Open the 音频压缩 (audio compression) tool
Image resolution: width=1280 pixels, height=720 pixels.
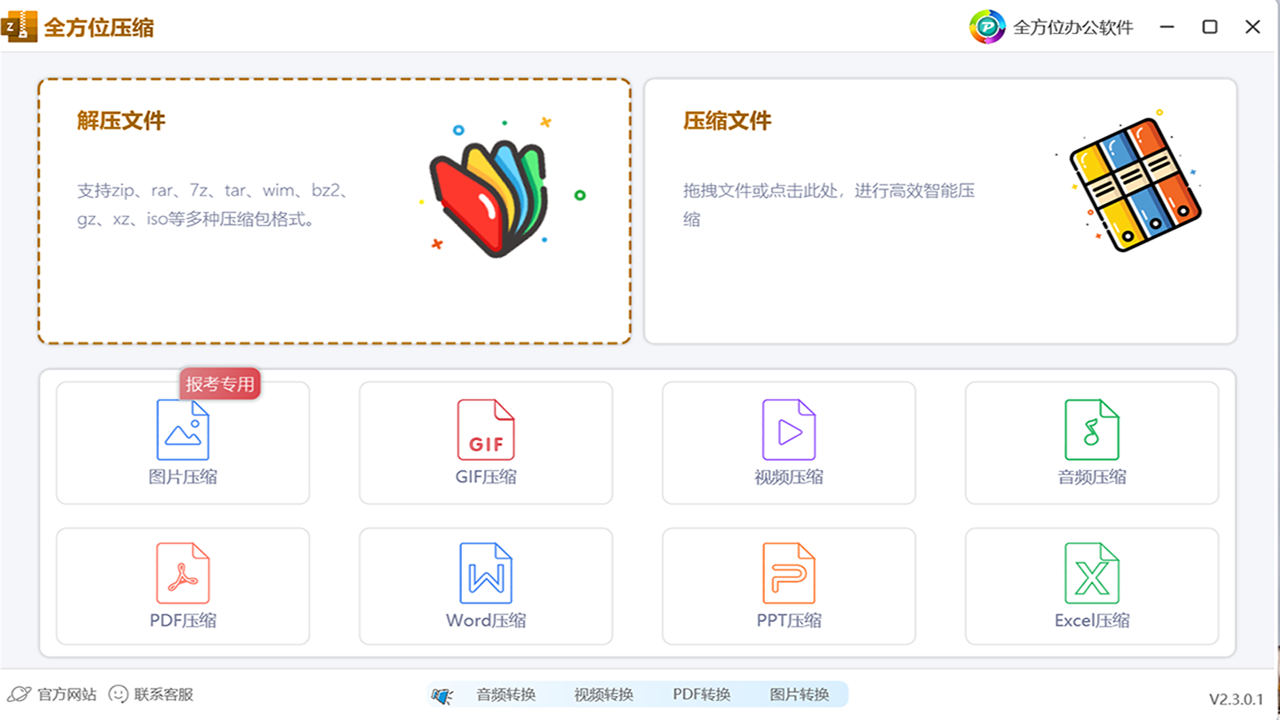point(1092,443)
